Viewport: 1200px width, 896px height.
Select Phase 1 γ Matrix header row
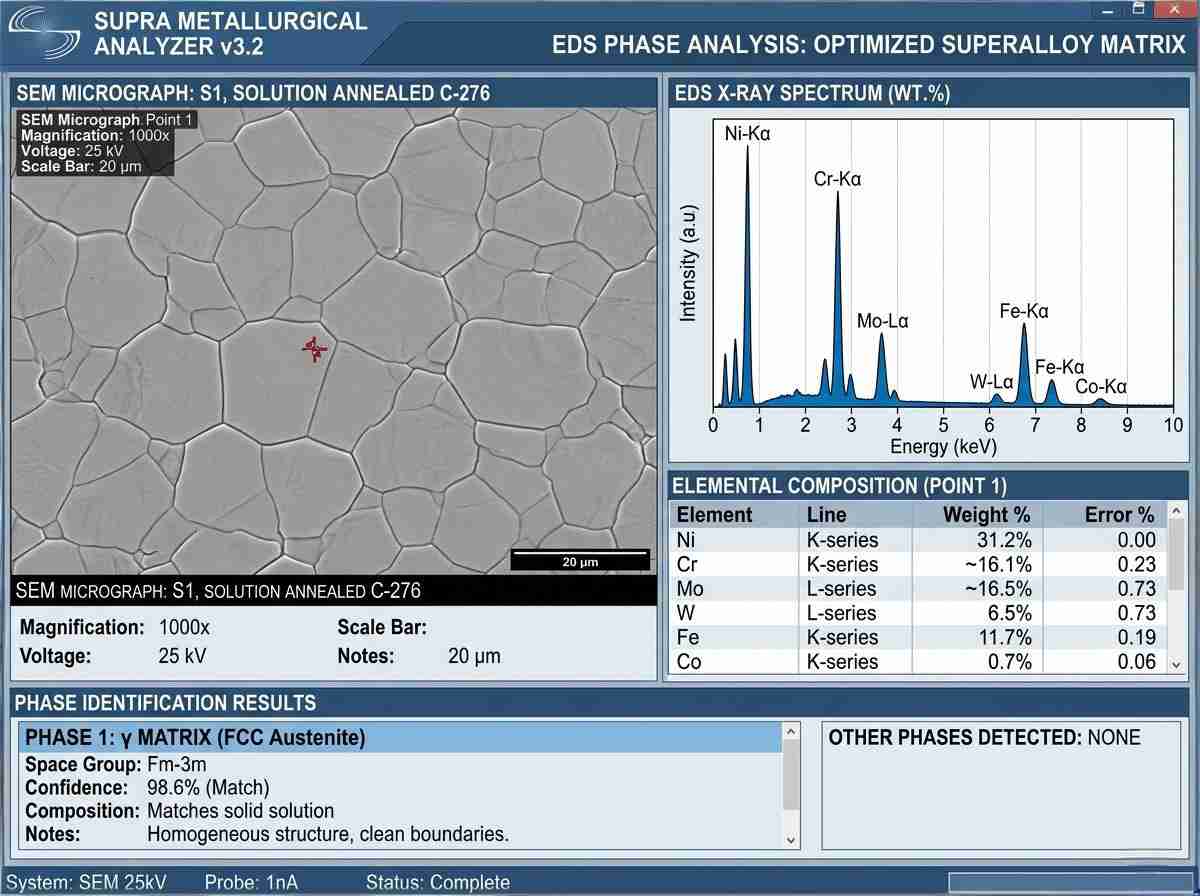[x=400, y=738]
